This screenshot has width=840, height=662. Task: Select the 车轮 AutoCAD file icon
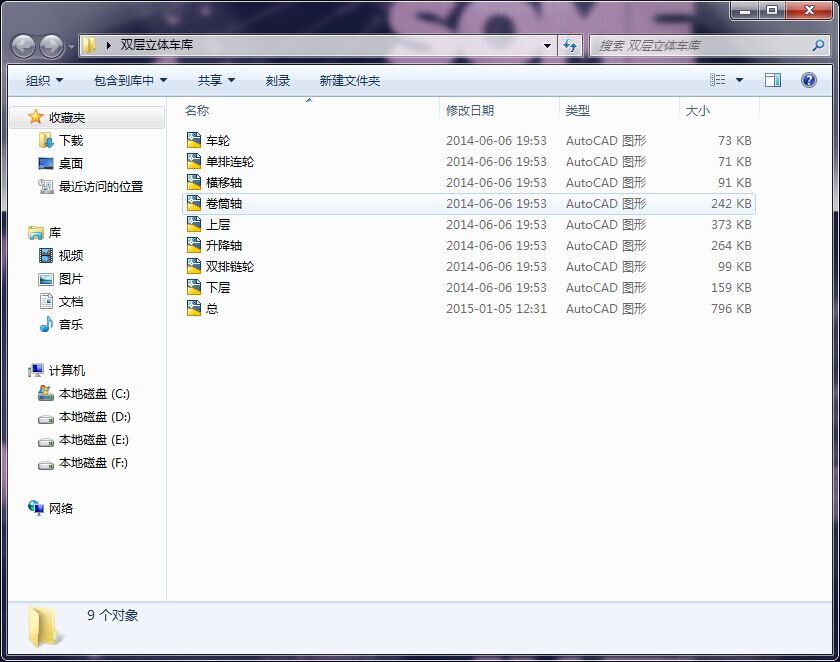pyautogui.click(x=193, y=140)
